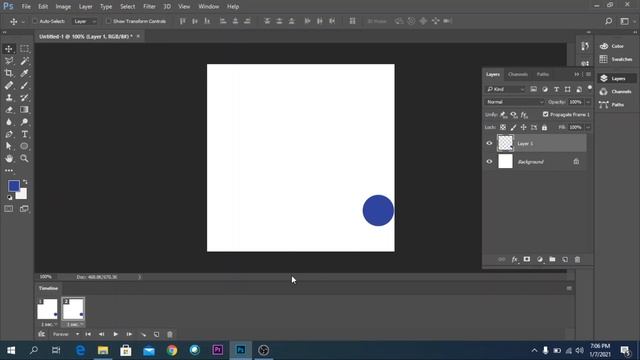Select the Zoom tool

(24, 158)
